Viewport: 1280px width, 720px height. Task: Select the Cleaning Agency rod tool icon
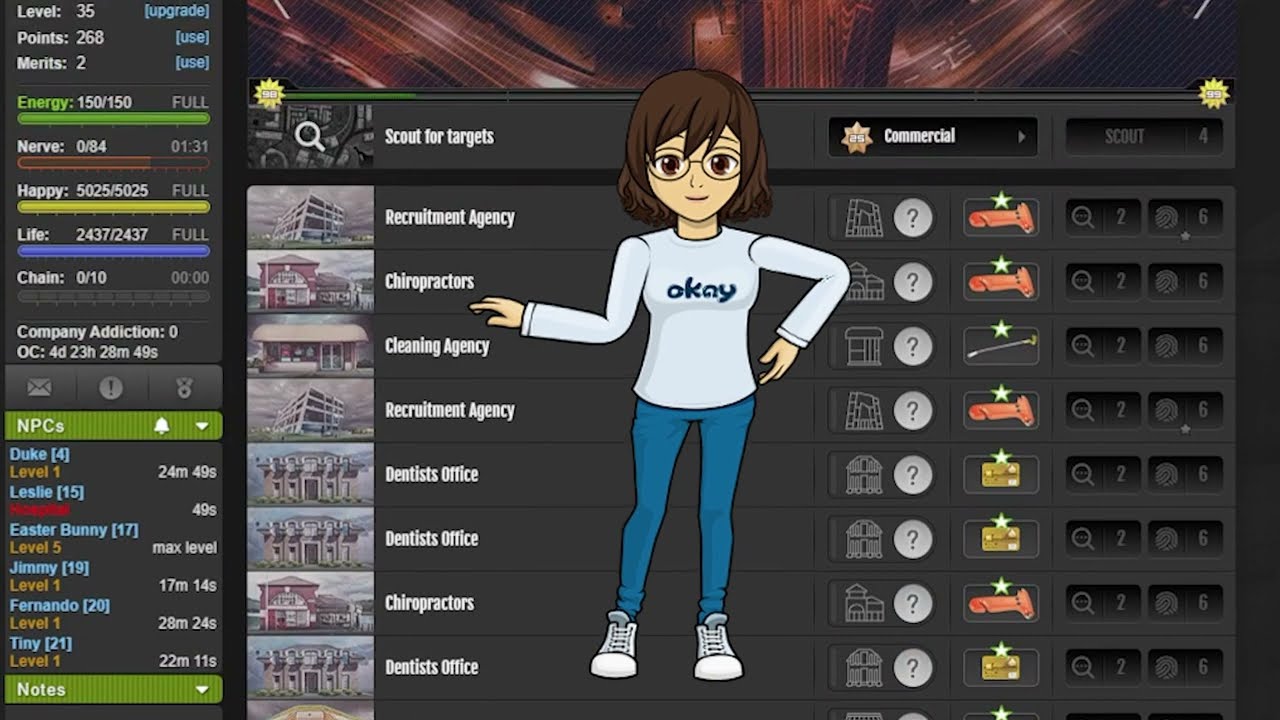pyautogui.click(x=1000, y=346)
